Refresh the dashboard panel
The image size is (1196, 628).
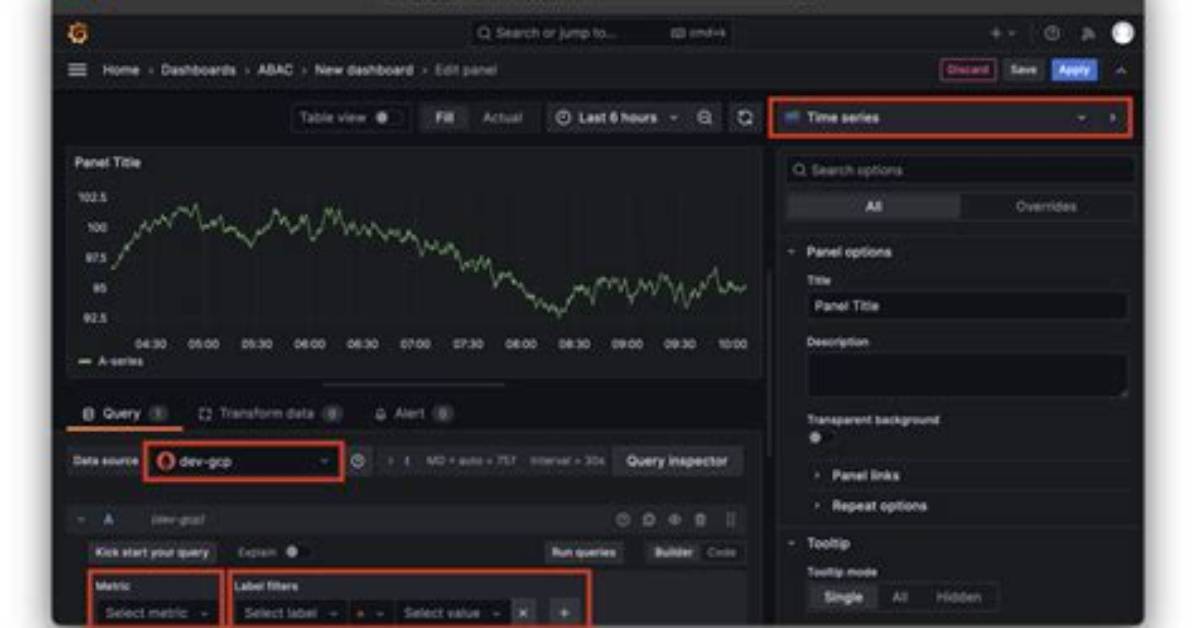pos(745,118)
